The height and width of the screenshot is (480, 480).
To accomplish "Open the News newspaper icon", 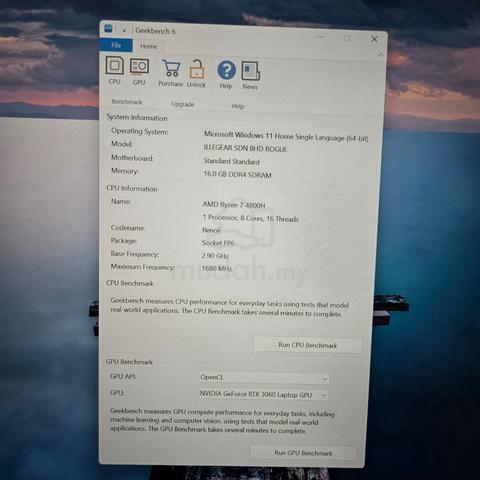I will 250,75.
